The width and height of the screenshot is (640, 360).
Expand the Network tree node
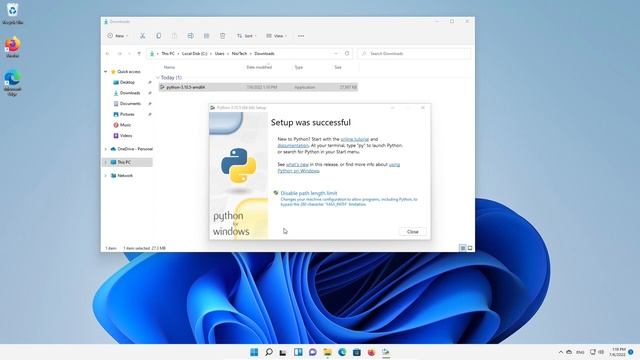(106, 176)
